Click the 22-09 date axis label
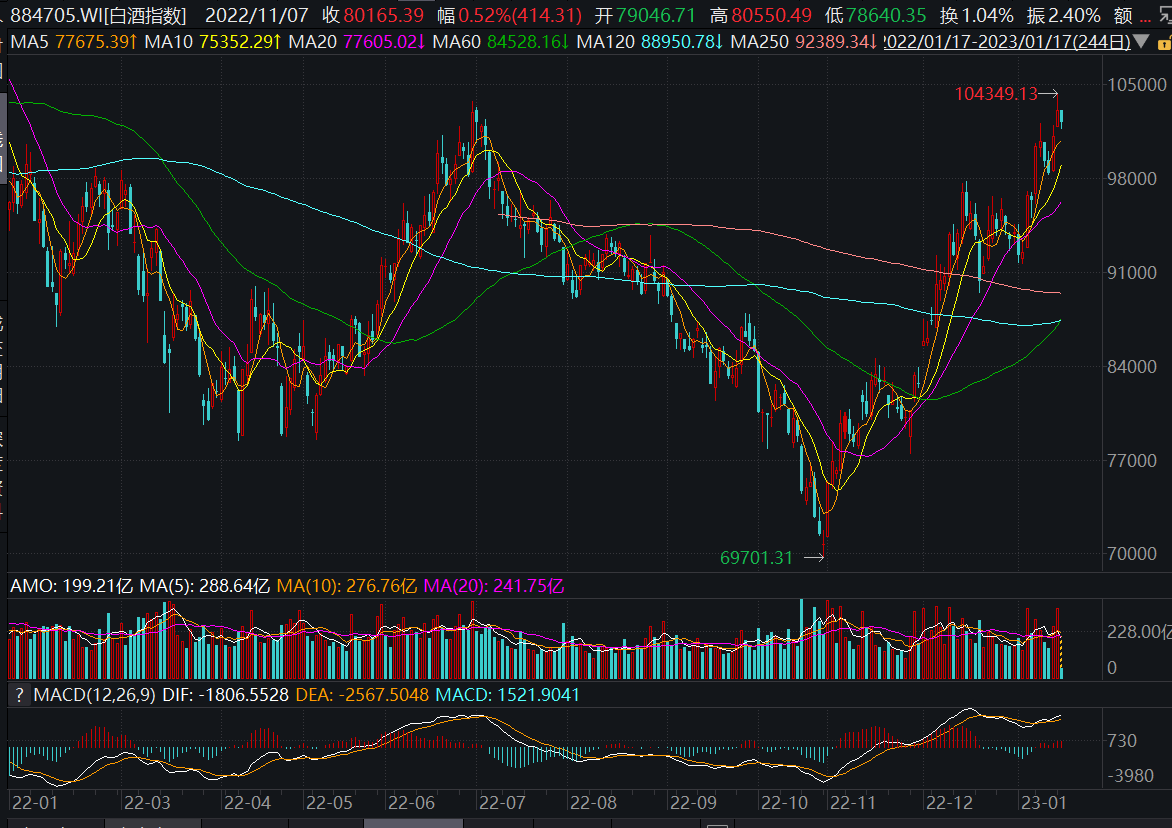This screenshot has width=1172, height=828. click(693, 803)
